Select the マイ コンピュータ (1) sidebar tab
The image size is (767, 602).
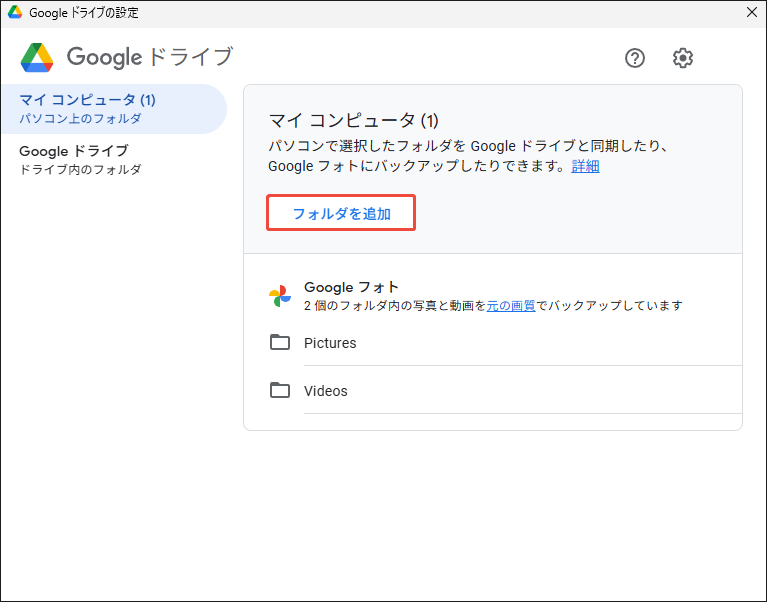point(113,109)
